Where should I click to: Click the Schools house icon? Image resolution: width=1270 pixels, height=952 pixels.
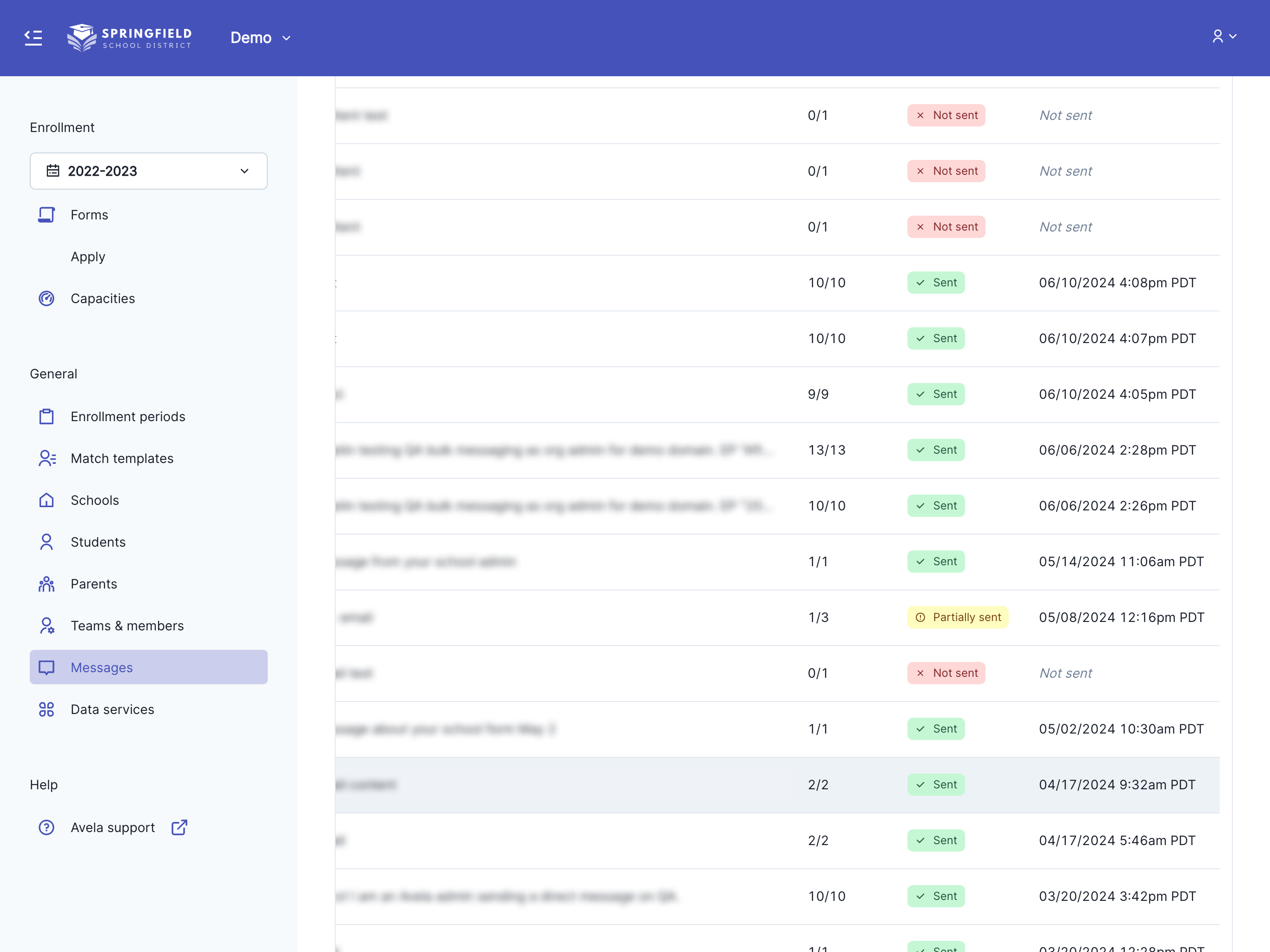click(46, 500)
